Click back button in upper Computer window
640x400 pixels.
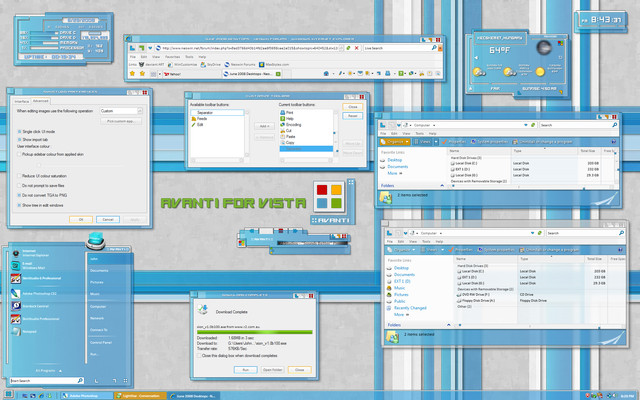(383, 125)
